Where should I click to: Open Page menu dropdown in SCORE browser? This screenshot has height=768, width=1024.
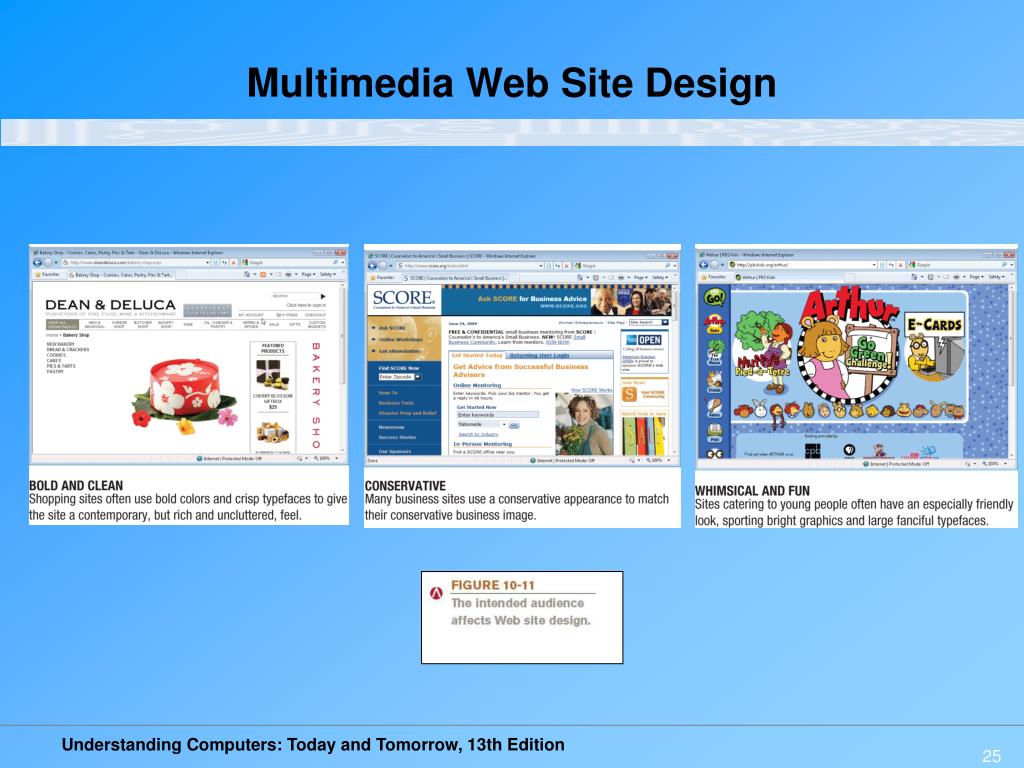640,278
